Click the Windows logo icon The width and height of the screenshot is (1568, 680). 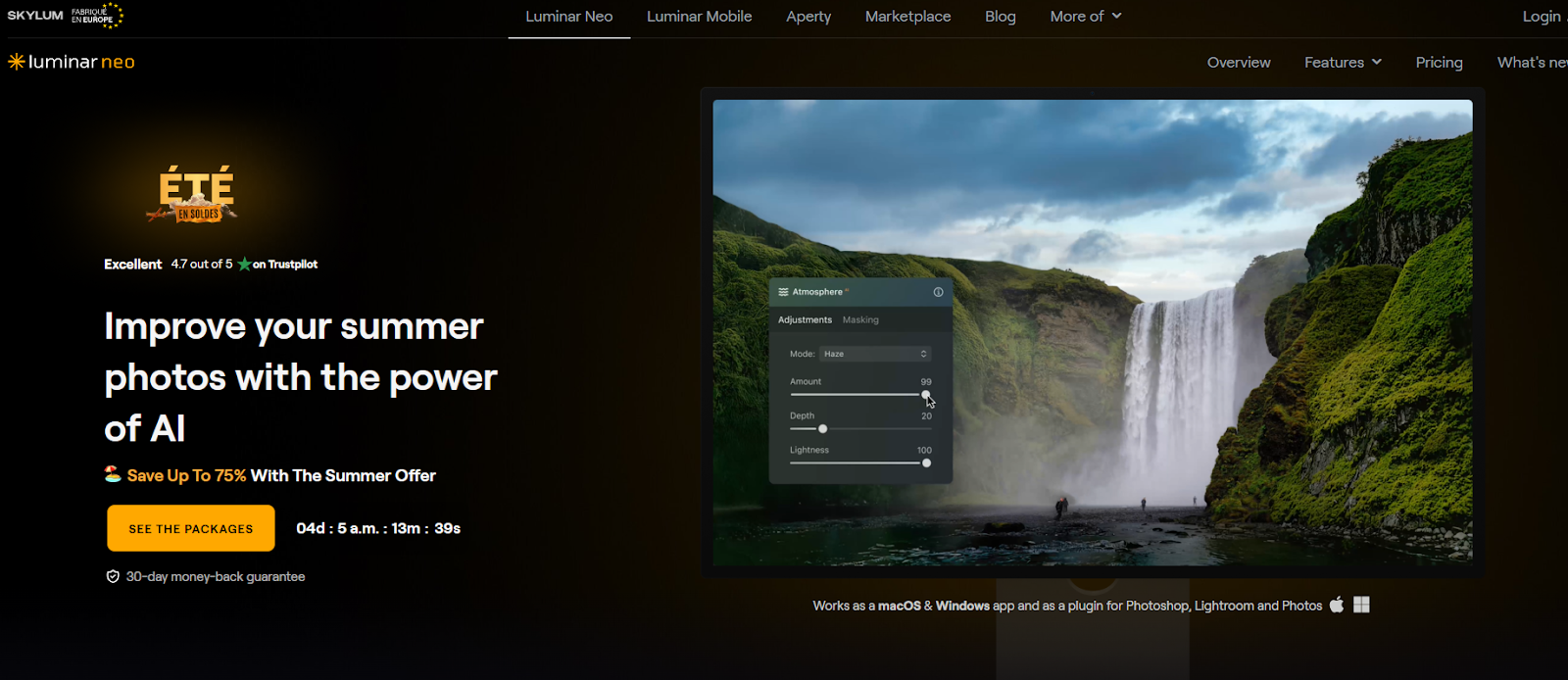(x=1361, y=605)
